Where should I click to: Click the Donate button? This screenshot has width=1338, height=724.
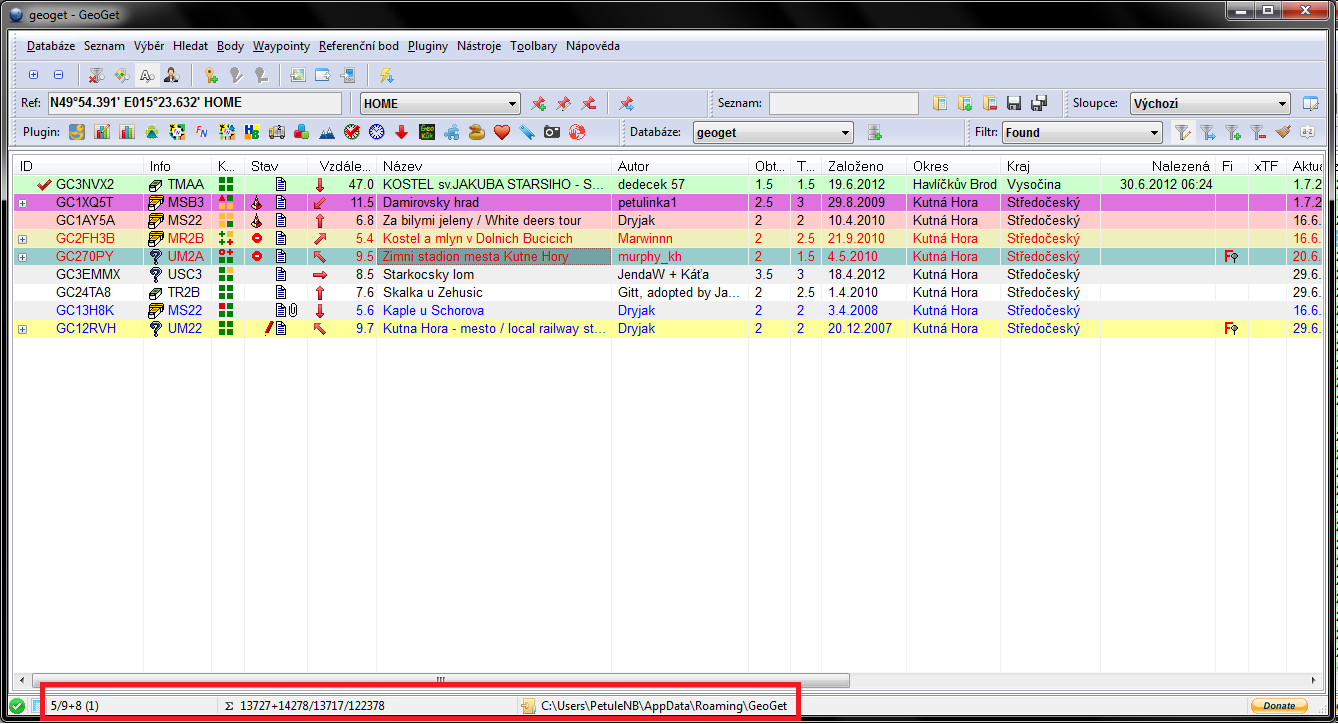pyautogui.click(x=1279, y=706)
